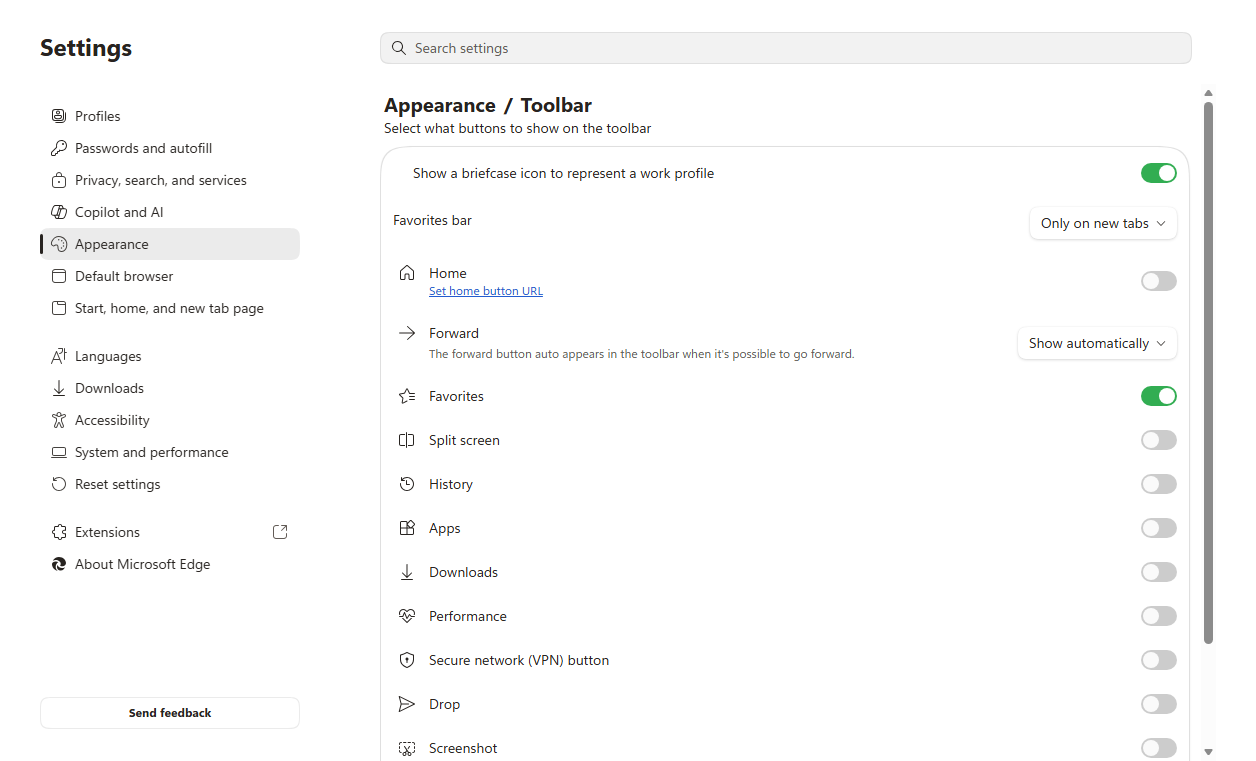Enable the Apps button toggle
This screenshot has width=1256, height=761.
1159,528
